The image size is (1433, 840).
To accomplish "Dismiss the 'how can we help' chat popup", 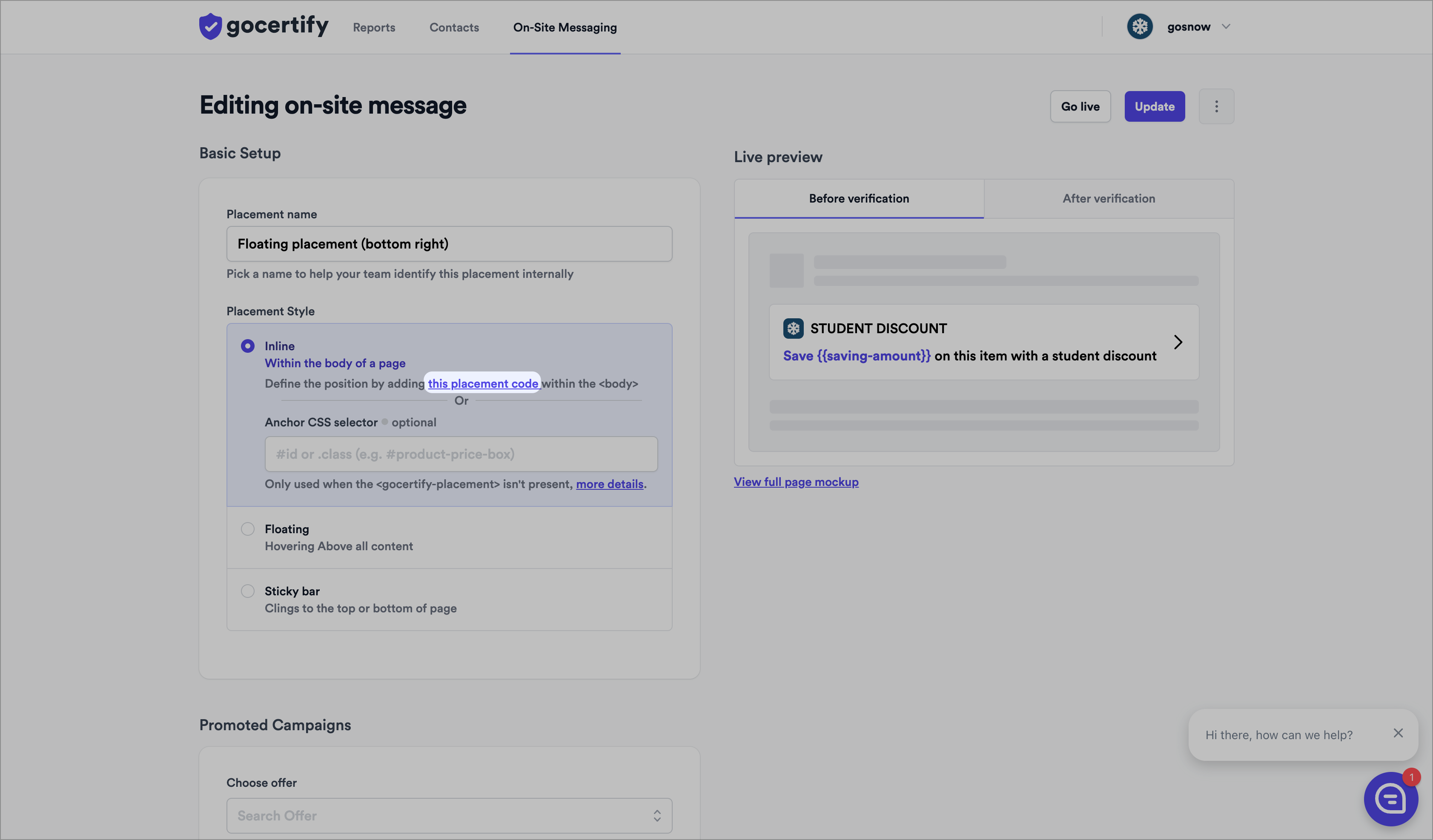I will [1398, 733].
